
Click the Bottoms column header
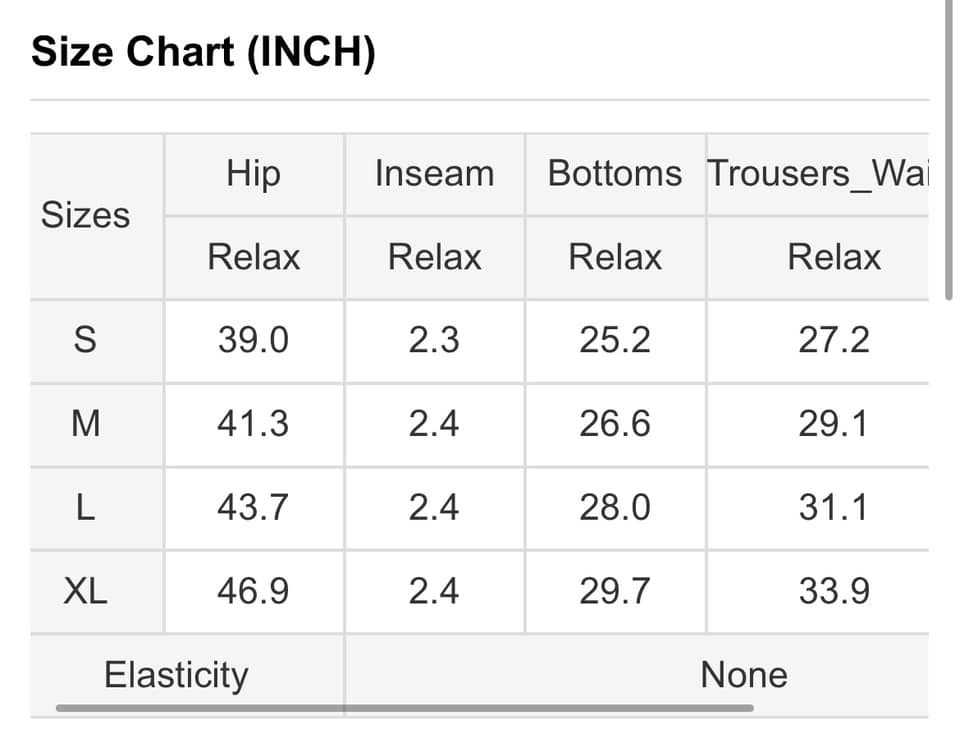pos(615,174)
